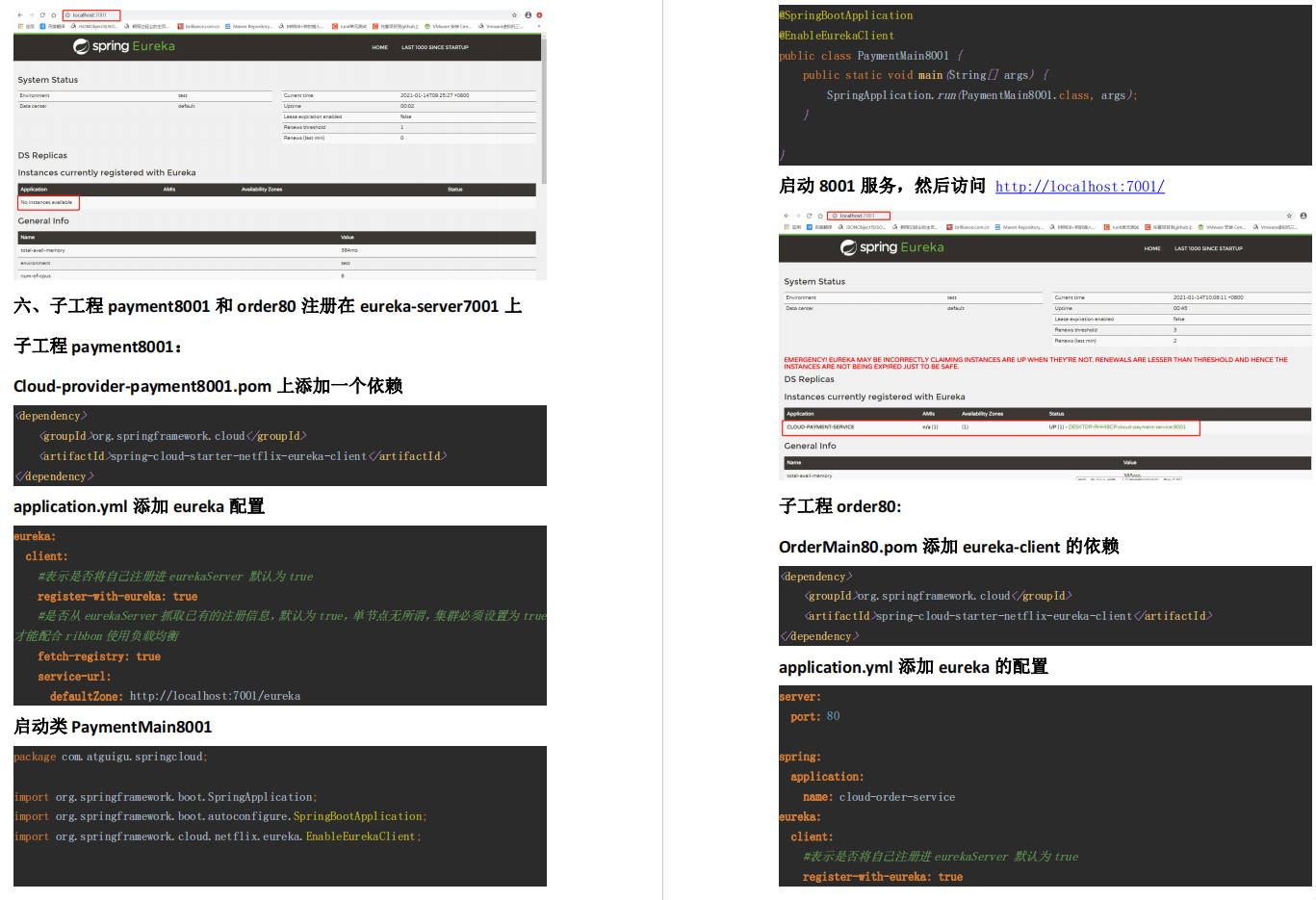Click spring Eureka logo on the no-instances page
Screen dimensions: 1316x900
tap(124, 46)
